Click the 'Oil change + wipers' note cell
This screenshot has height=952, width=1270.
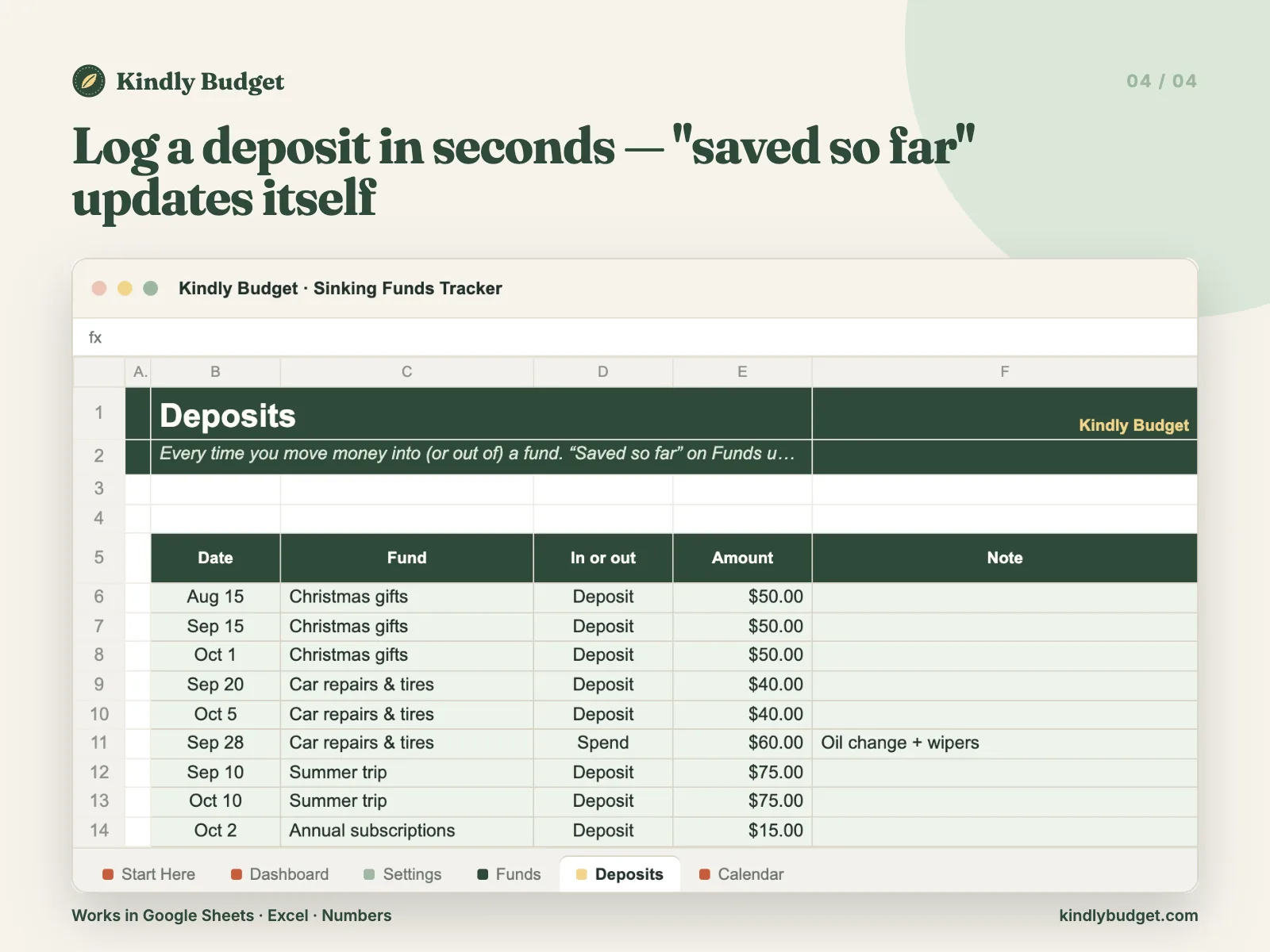pos(1005,743)
